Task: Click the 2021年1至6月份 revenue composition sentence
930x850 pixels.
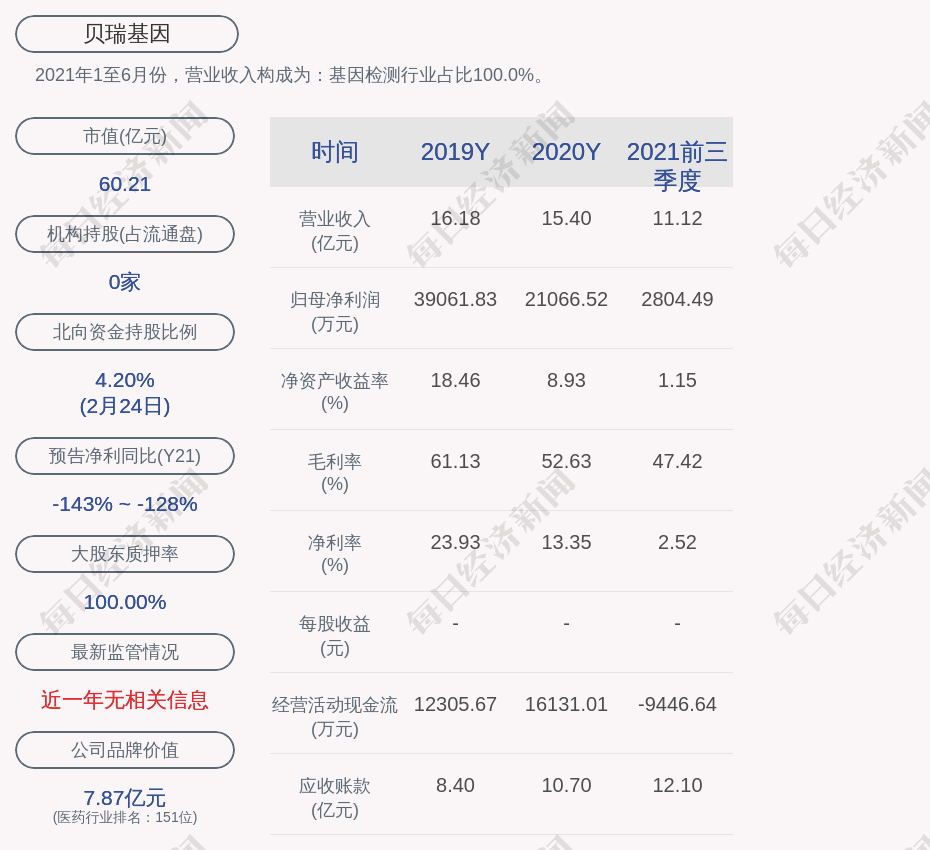Action: pyautogui.click(x=289, y=75)
